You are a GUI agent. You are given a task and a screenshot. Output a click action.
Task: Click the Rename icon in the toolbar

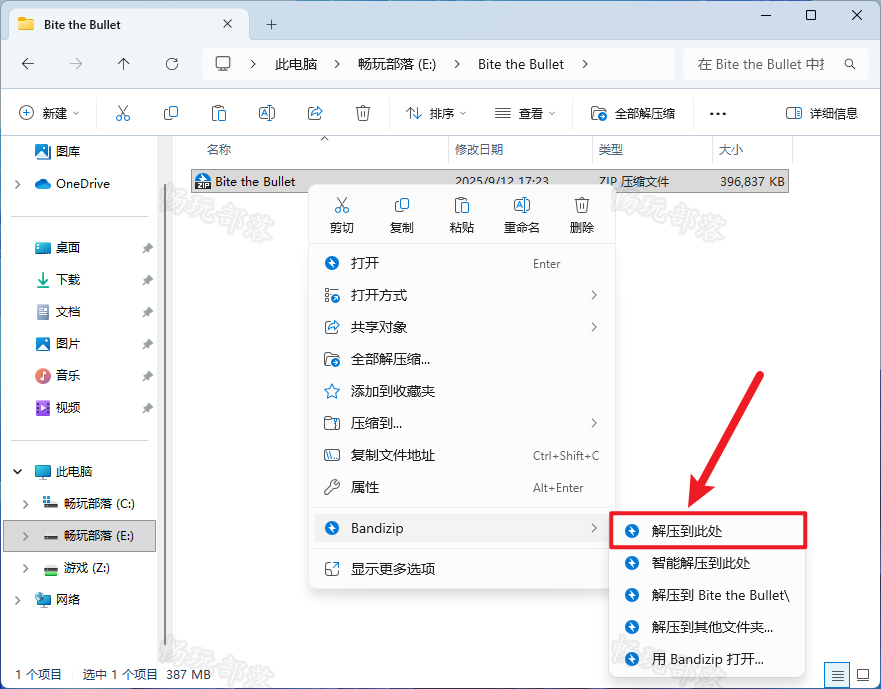(267, 113)
